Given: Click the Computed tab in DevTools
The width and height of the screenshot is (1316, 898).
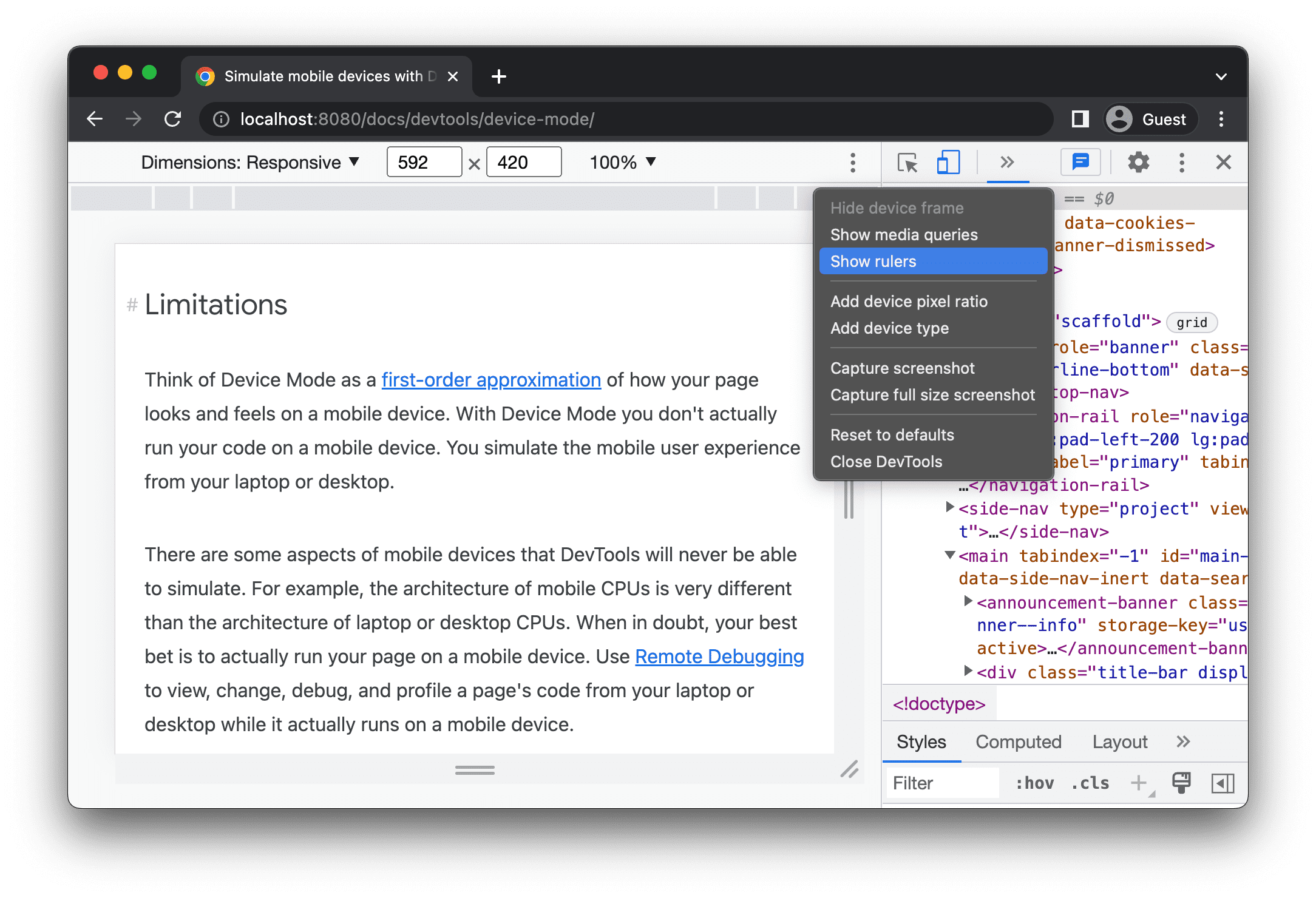Looking at the screenshot, I should [1019, 742].
